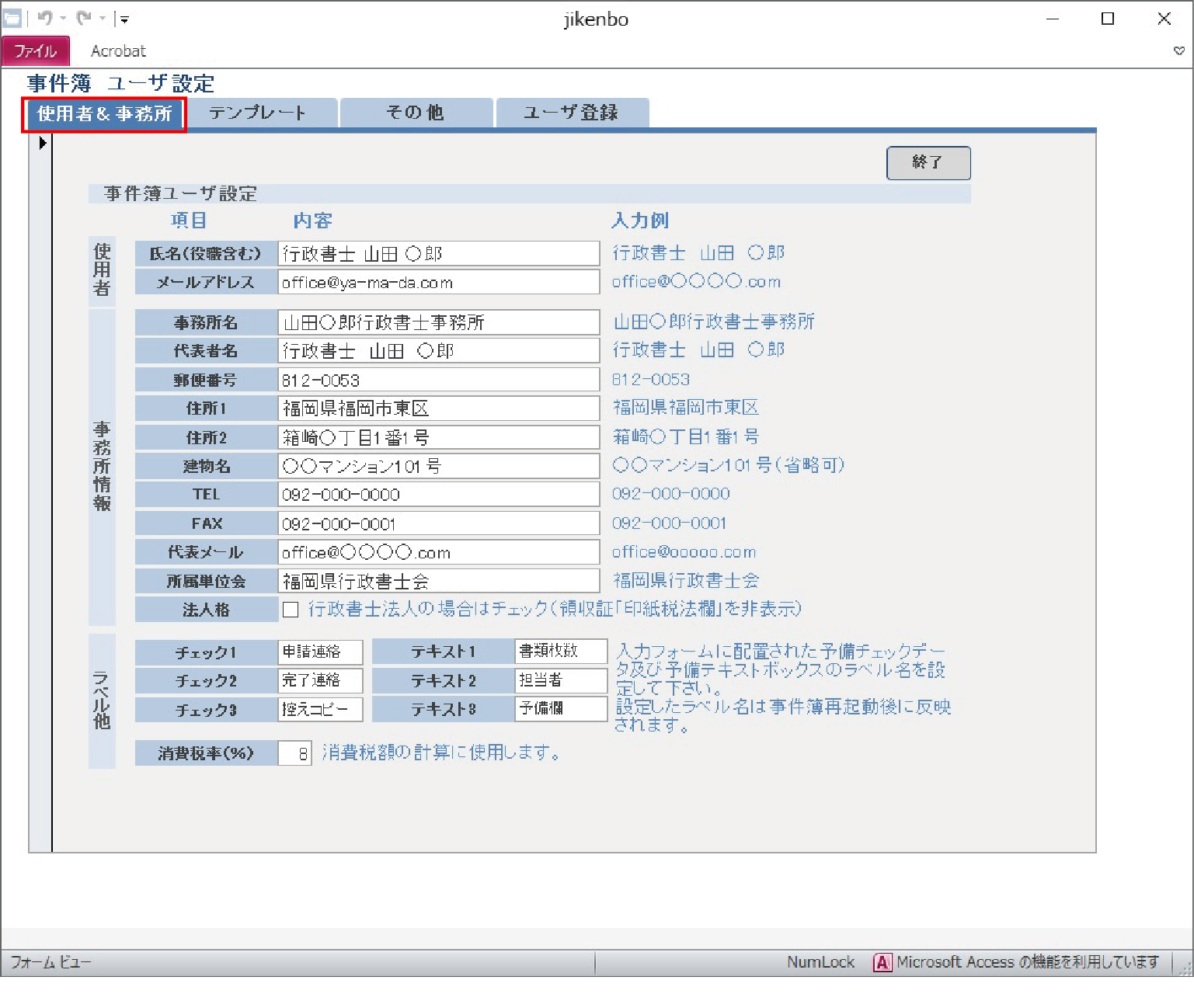Image resolution: width=1194 pixels, height=1008 pixels.
Task: Open the ユーザ登録 tab
Action: click(571, 113)
